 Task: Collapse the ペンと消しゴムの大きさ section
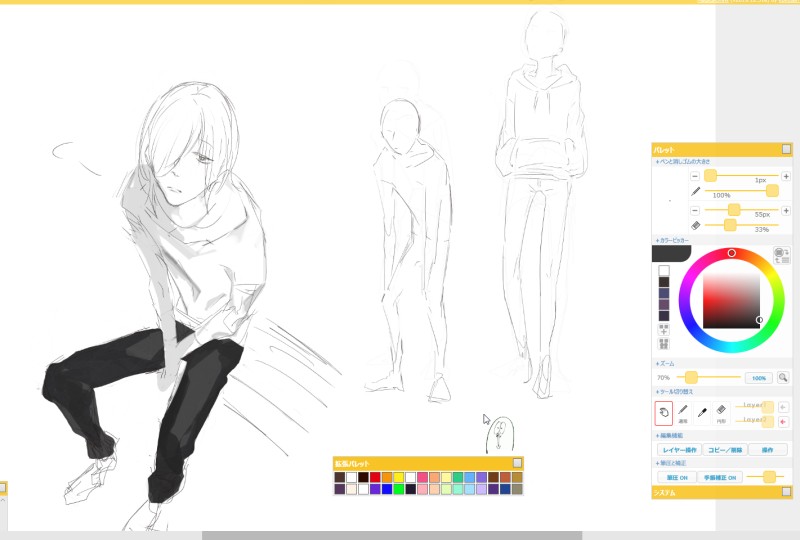click(683, 161)
